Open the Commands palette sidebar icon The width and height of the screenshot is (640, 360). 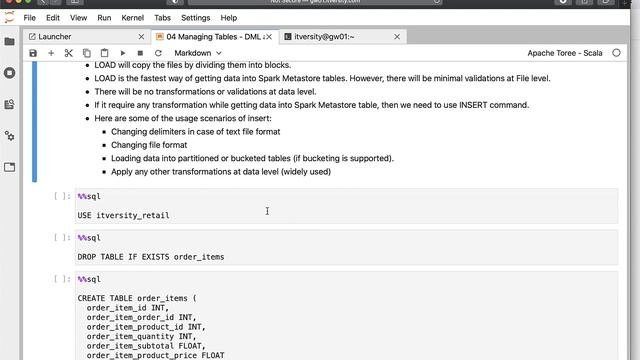click(x=9, y=104)
